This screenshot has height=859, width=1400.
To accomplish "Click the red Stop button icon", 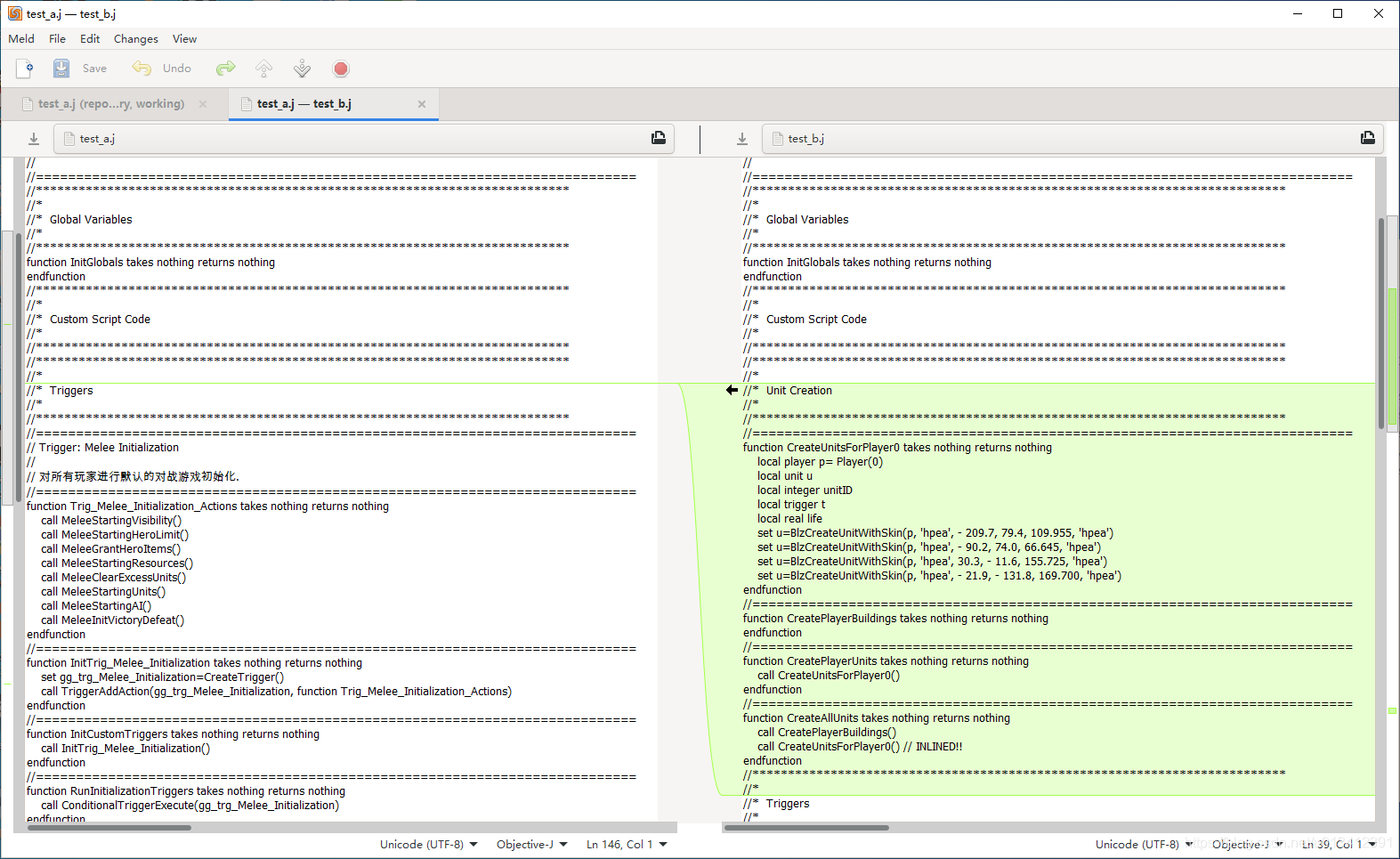I will [341, 69].
